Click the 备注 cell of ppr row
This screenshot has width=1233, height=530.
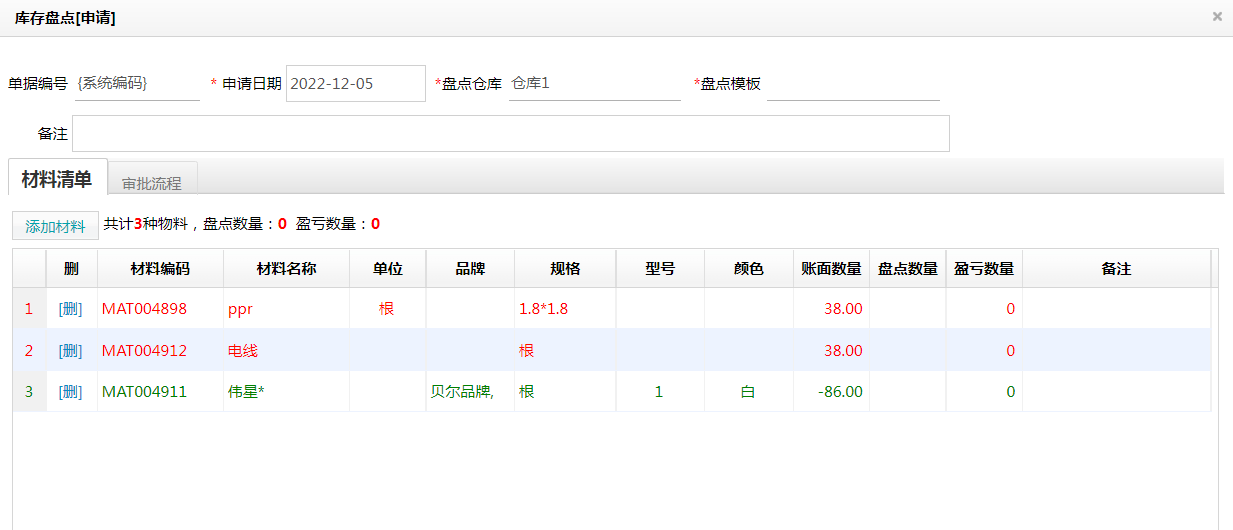click(x=1116, y=309)
